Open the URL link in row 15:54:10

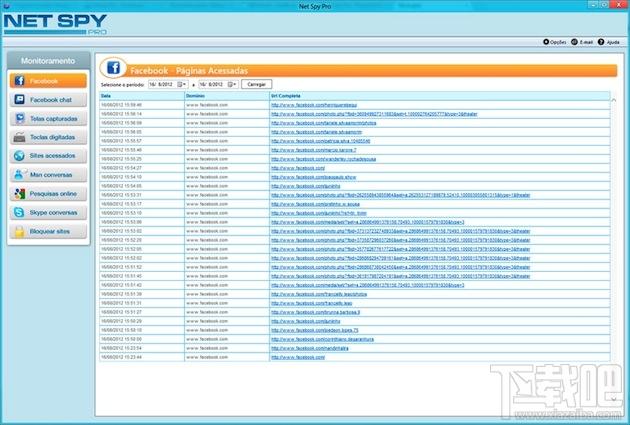313,177
